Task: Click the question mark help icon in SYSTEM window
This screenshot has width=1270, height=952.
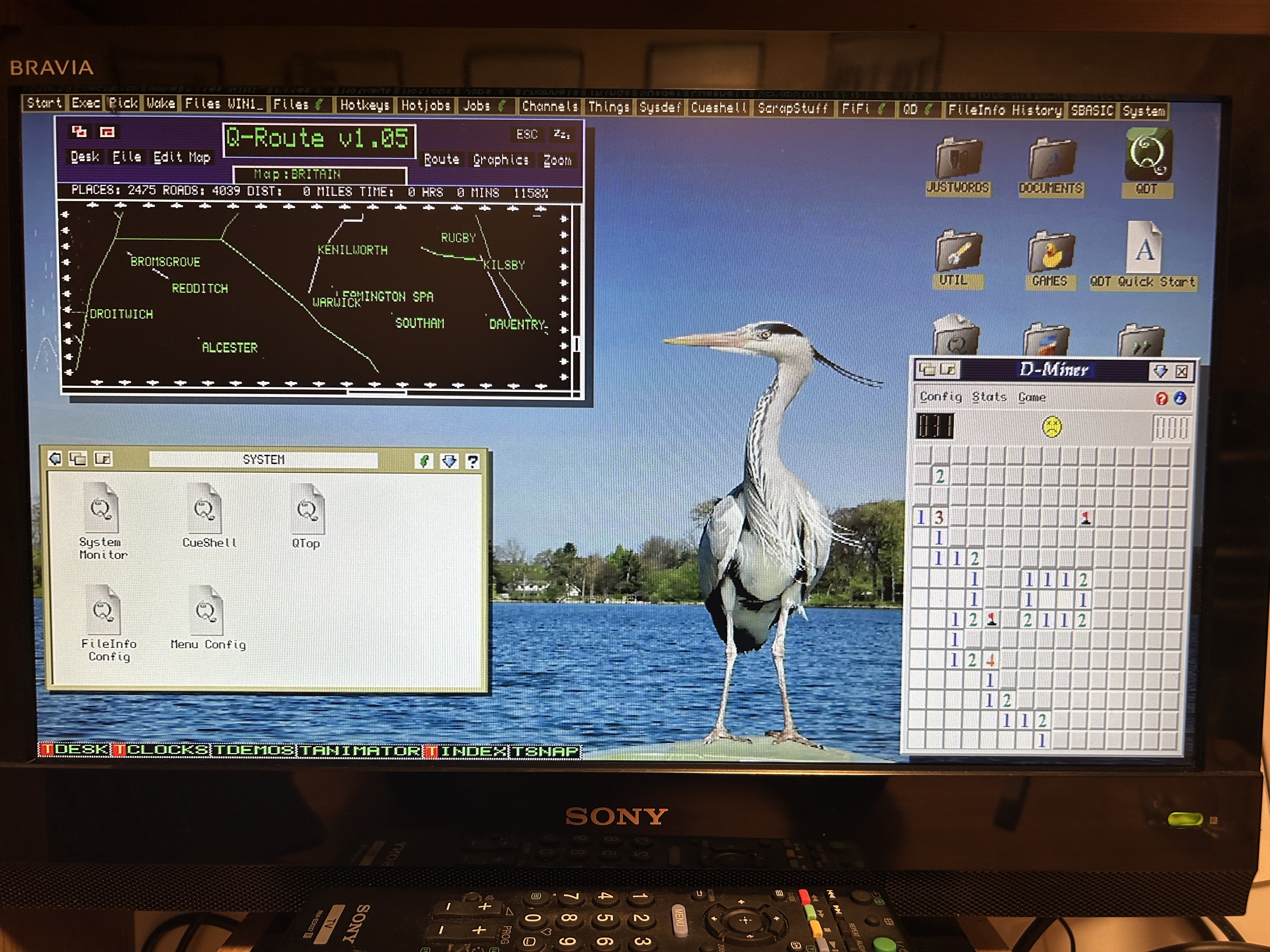Action: [472, 462]
